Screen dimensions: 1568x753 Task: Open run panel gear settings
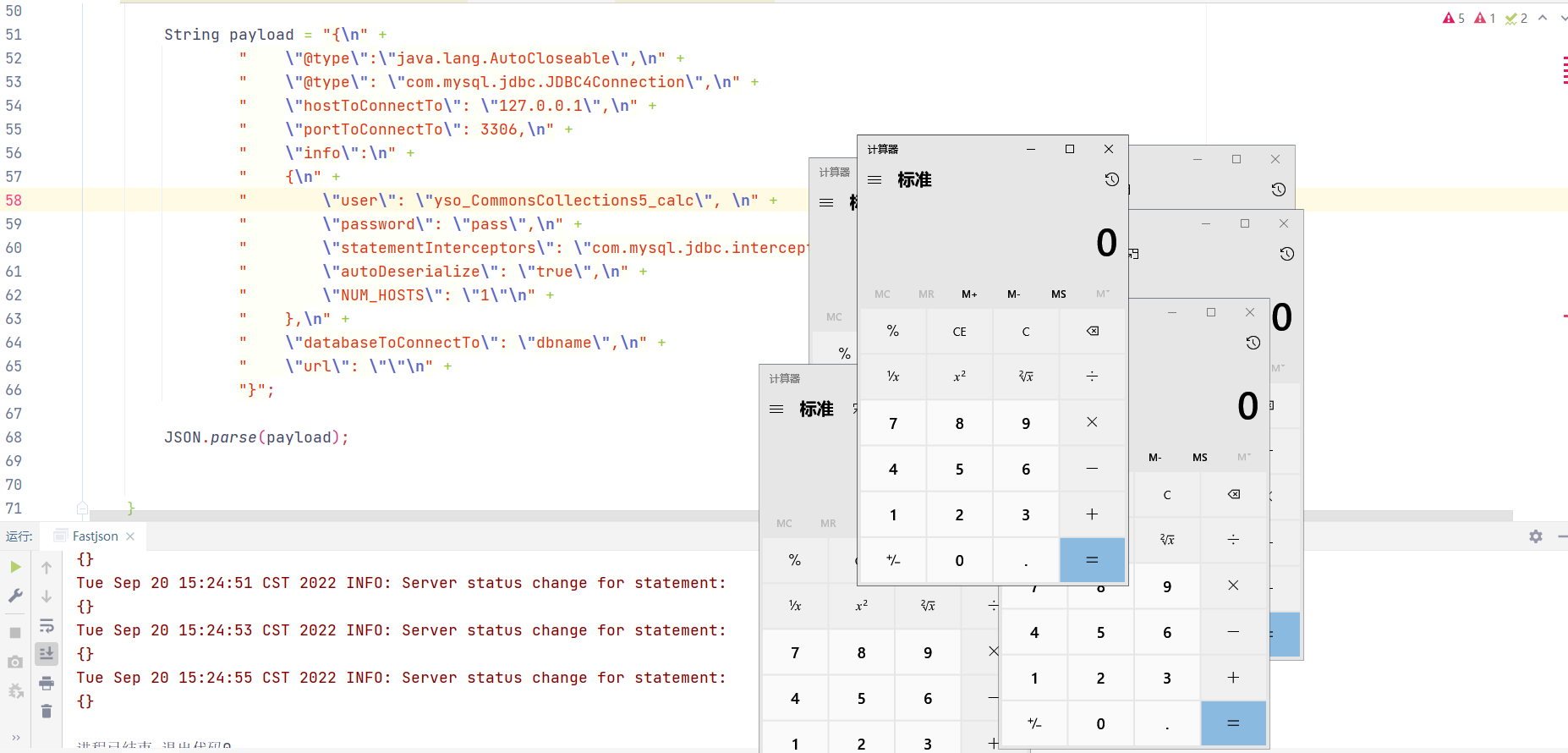tap(1536, 536)
